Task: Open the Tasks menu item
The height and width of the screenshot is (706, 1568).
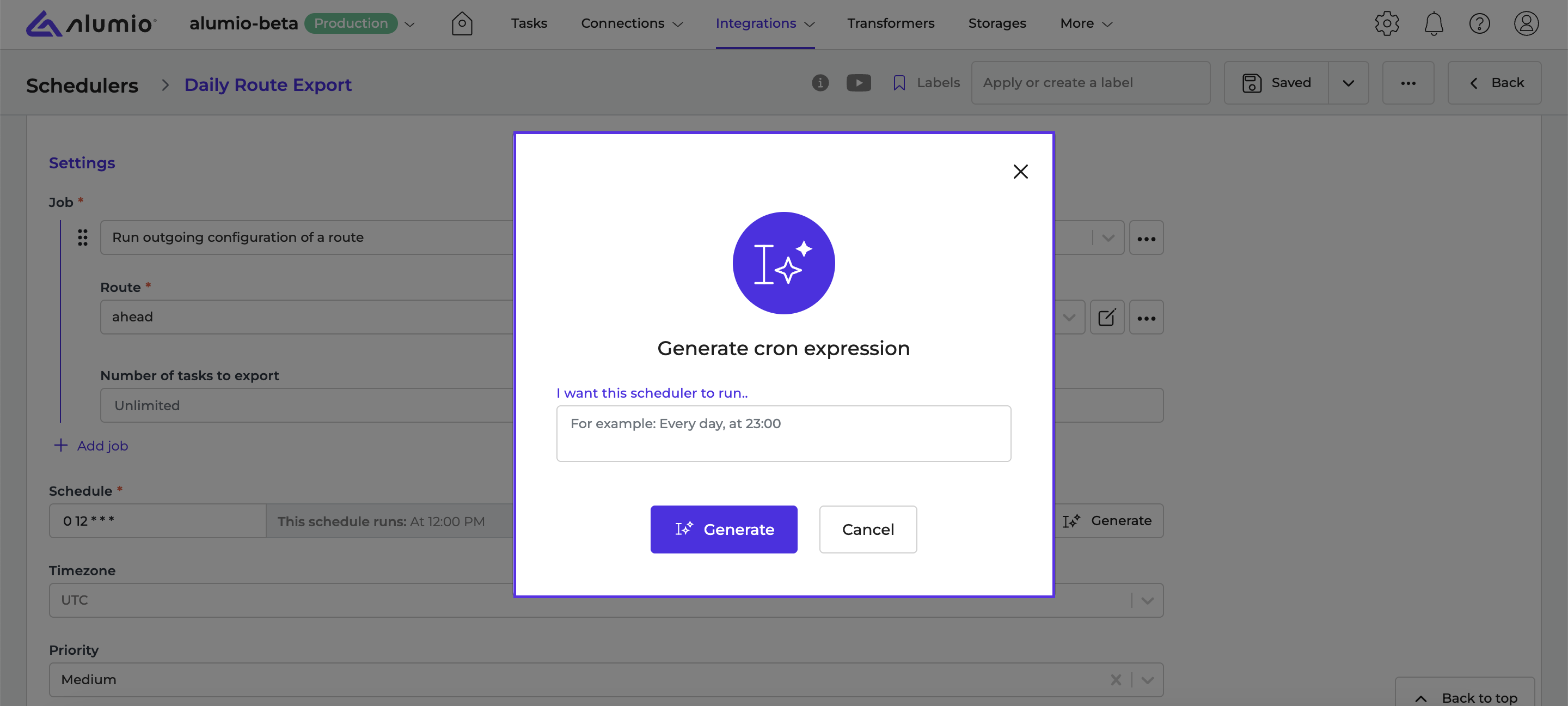Action: (528, 23)
